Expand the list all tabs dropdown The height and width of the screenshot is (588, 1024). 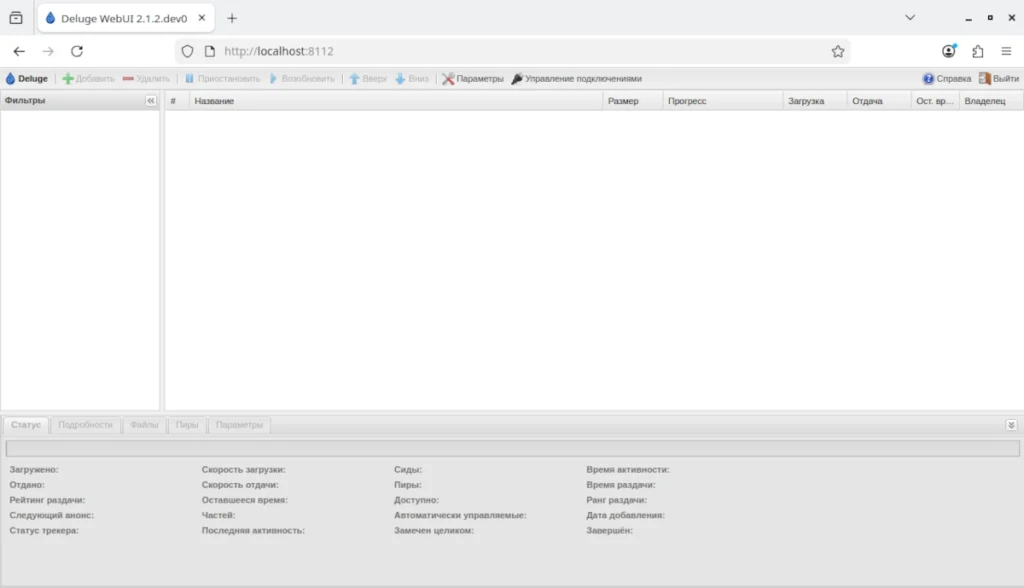click(x=910, y=18)
